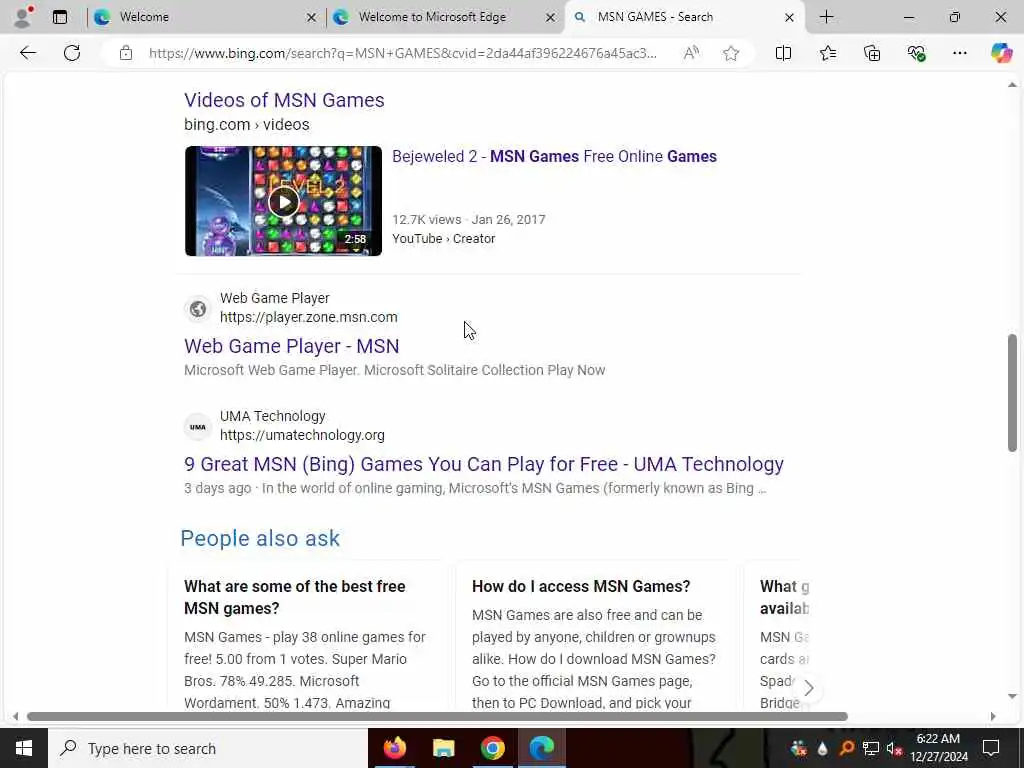Click the vertical scrollbar thumb
The height and width of the screenshot is (768, 1024).
click(x=1012, y=392)
